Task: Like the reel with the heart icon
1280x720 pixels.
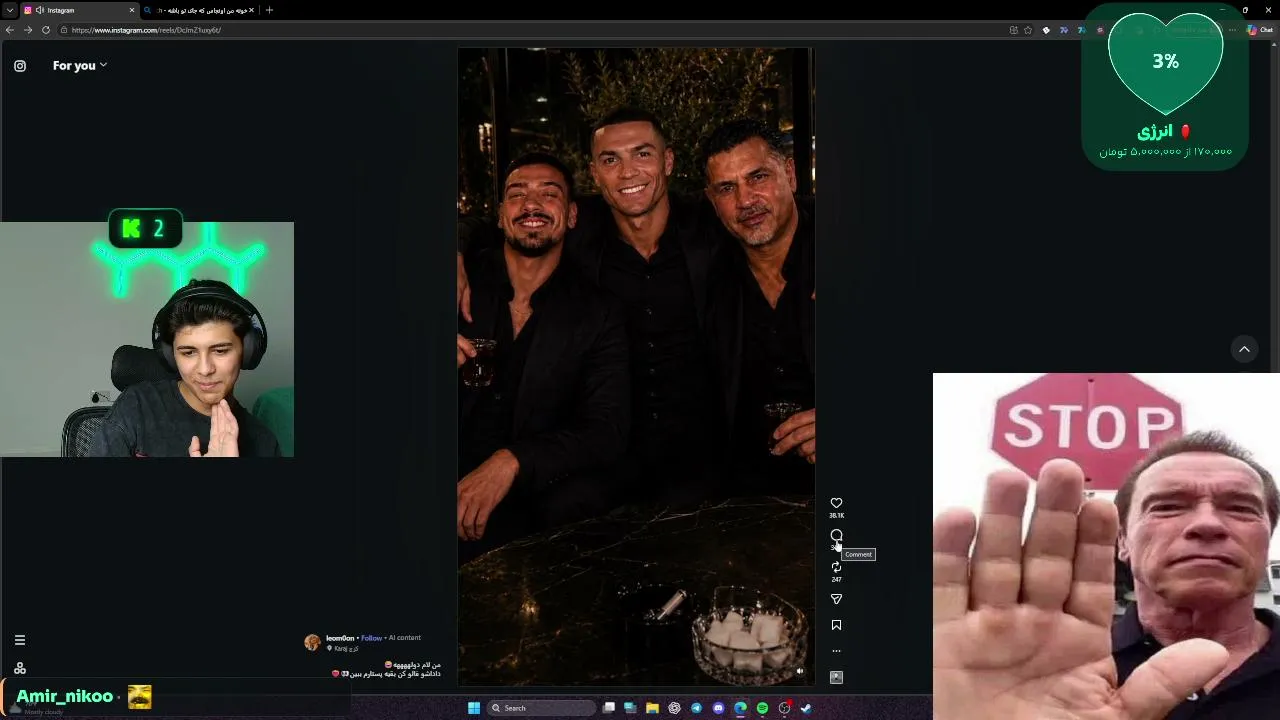Action: click(836, 503)
